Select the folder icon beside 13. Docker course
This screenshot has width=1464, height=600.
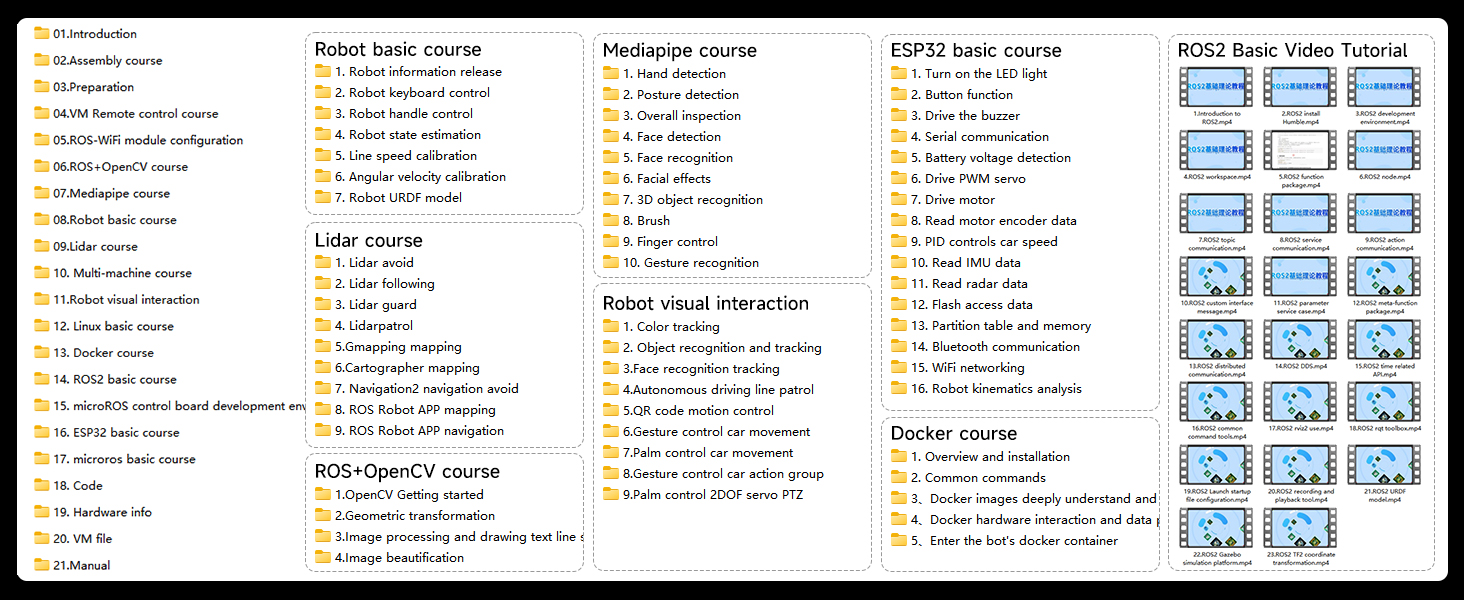click(x=42, y=352)
